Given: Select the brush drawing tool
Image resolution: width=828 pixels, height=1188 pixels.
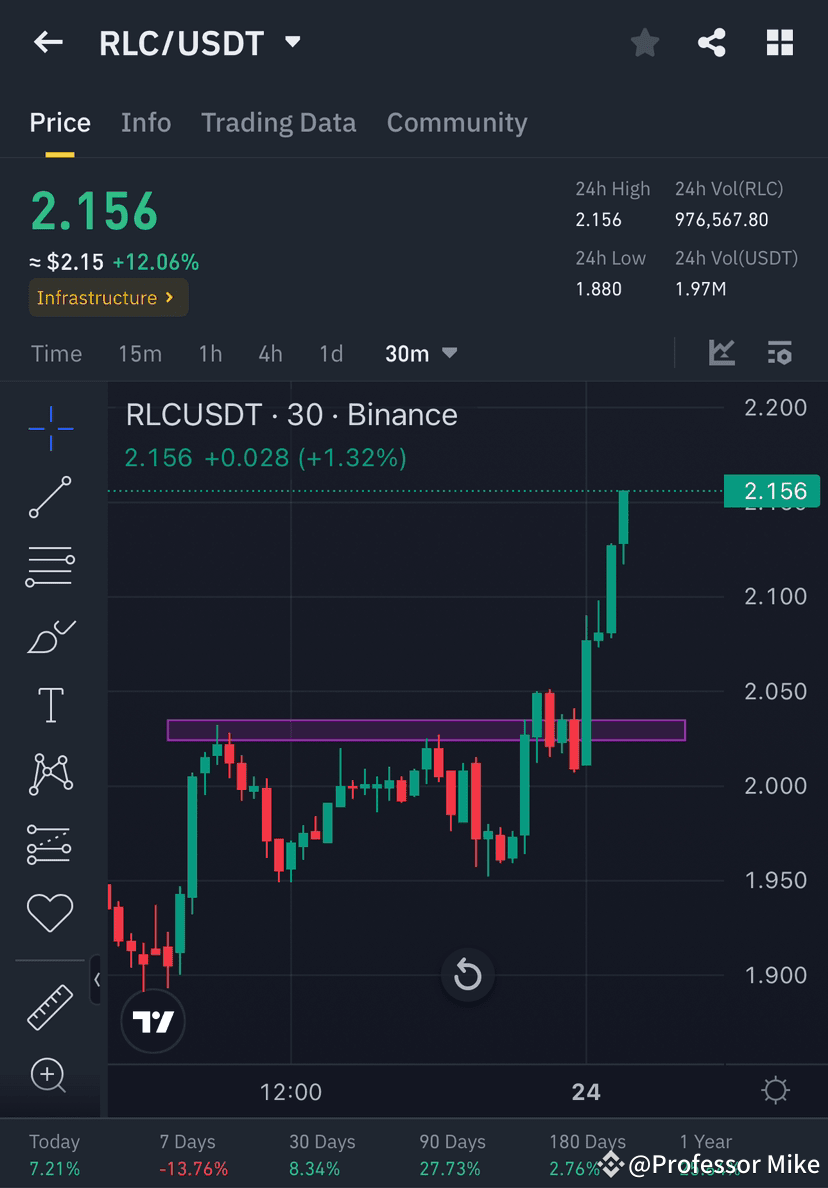Looking at the screenshot, I should point(50,635).
